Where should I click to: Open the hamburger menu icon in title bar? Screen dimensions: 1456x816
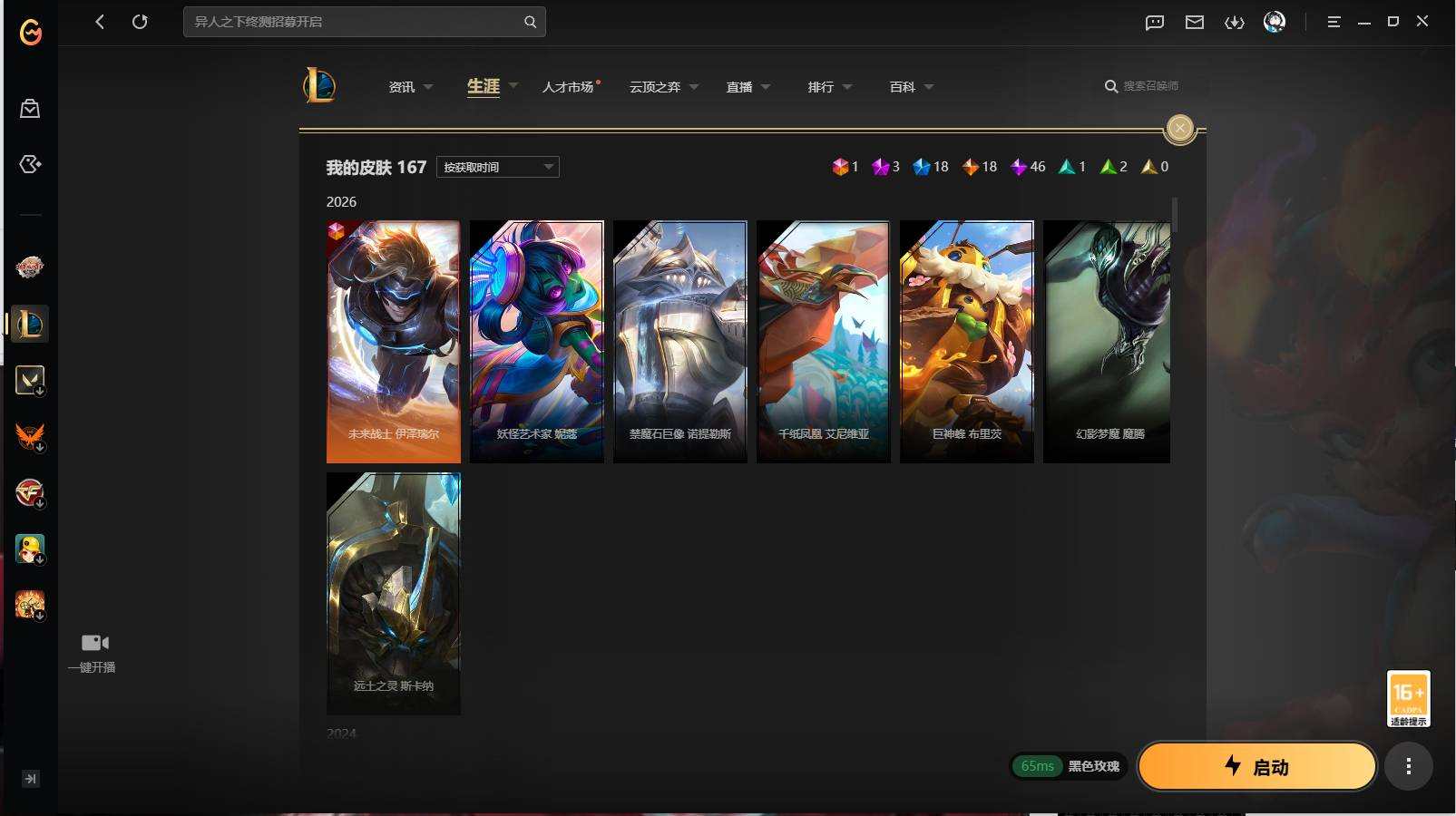coord(1334,22)
